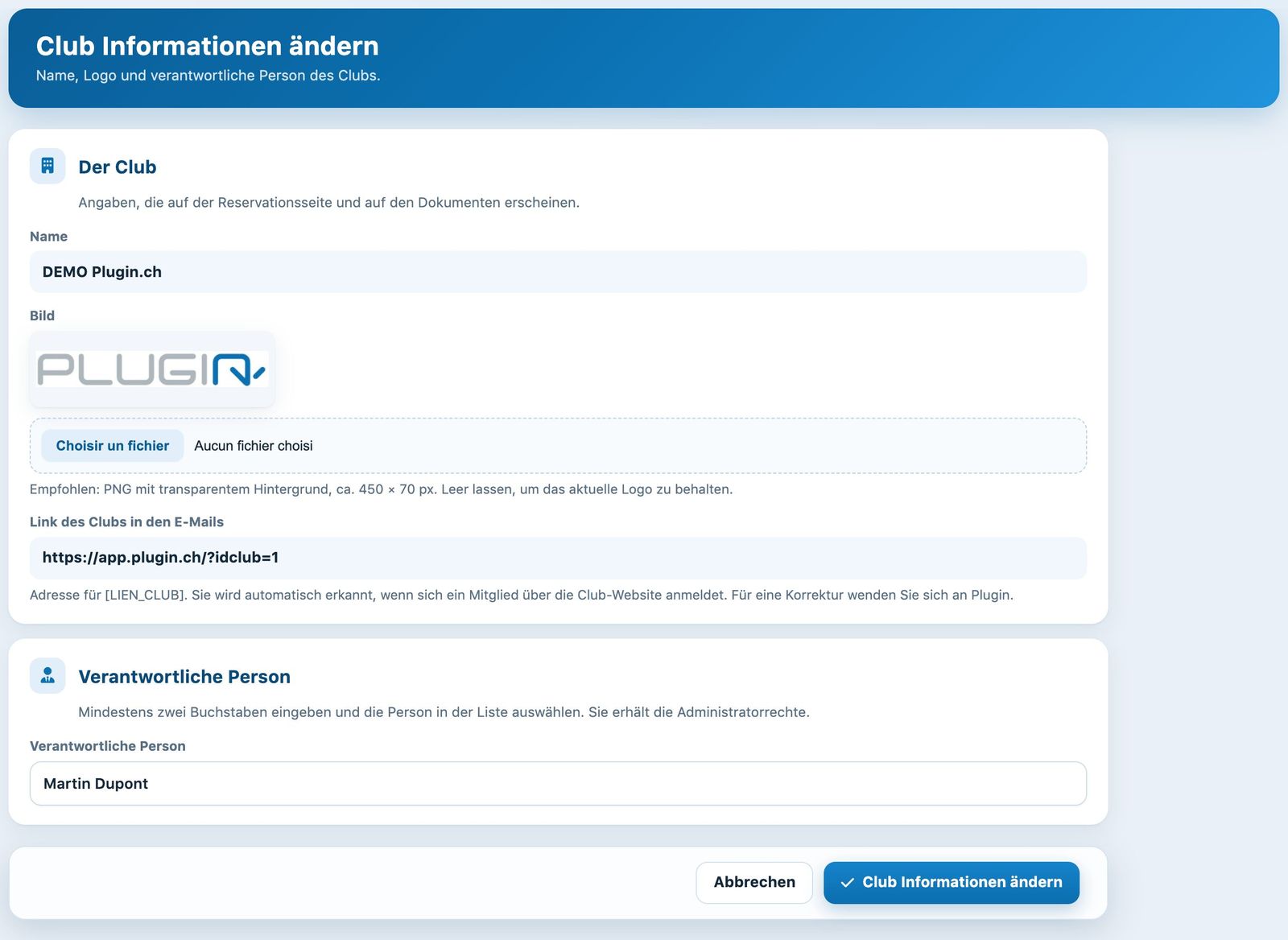Click the Link des Clubs URL field
Image resolution: width=1288 pixels, height=940 pixels.
(x=558, y=558)
